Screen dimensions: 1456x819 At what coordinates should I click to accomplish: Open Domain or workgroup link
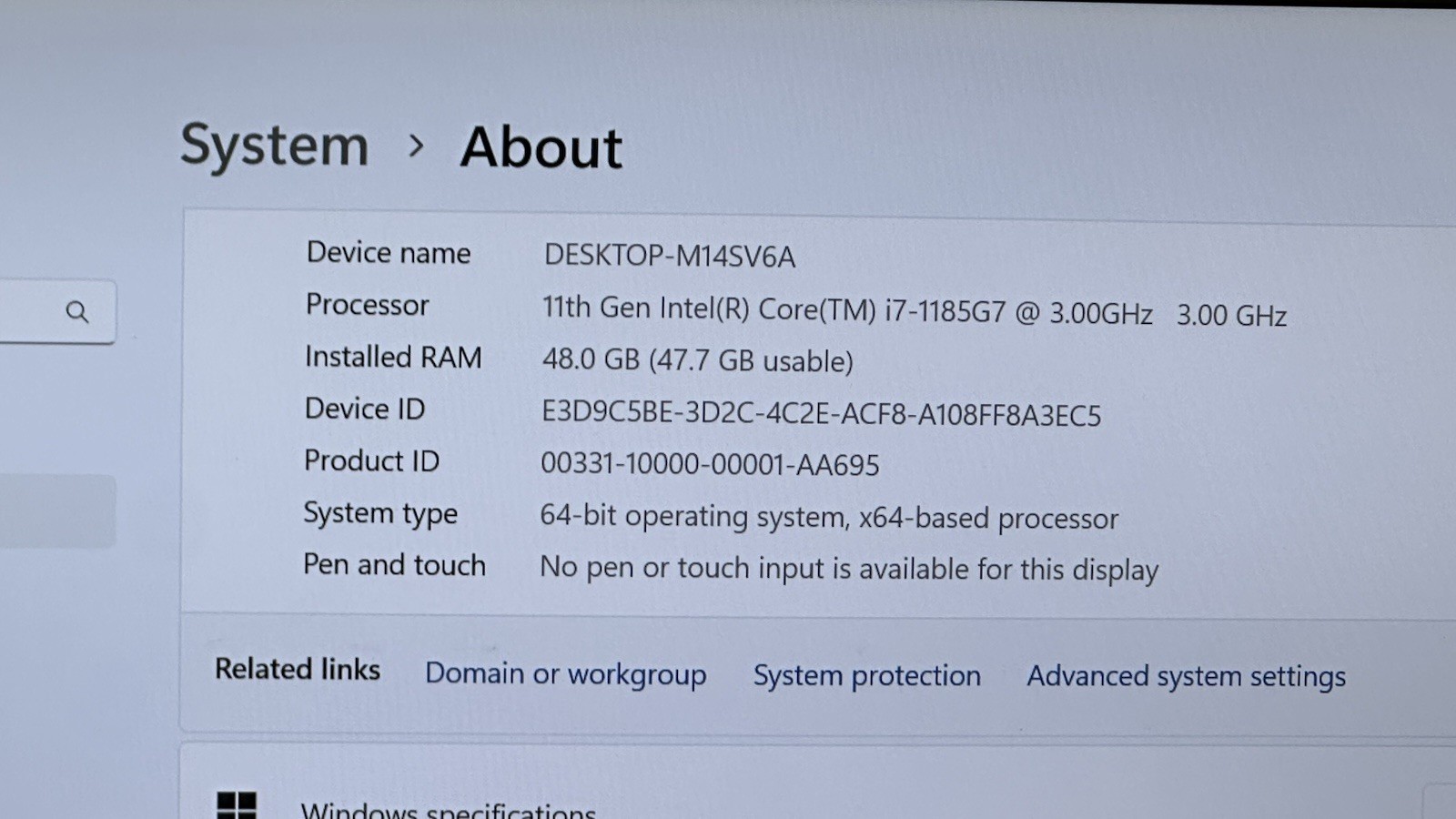coord(565,674)
